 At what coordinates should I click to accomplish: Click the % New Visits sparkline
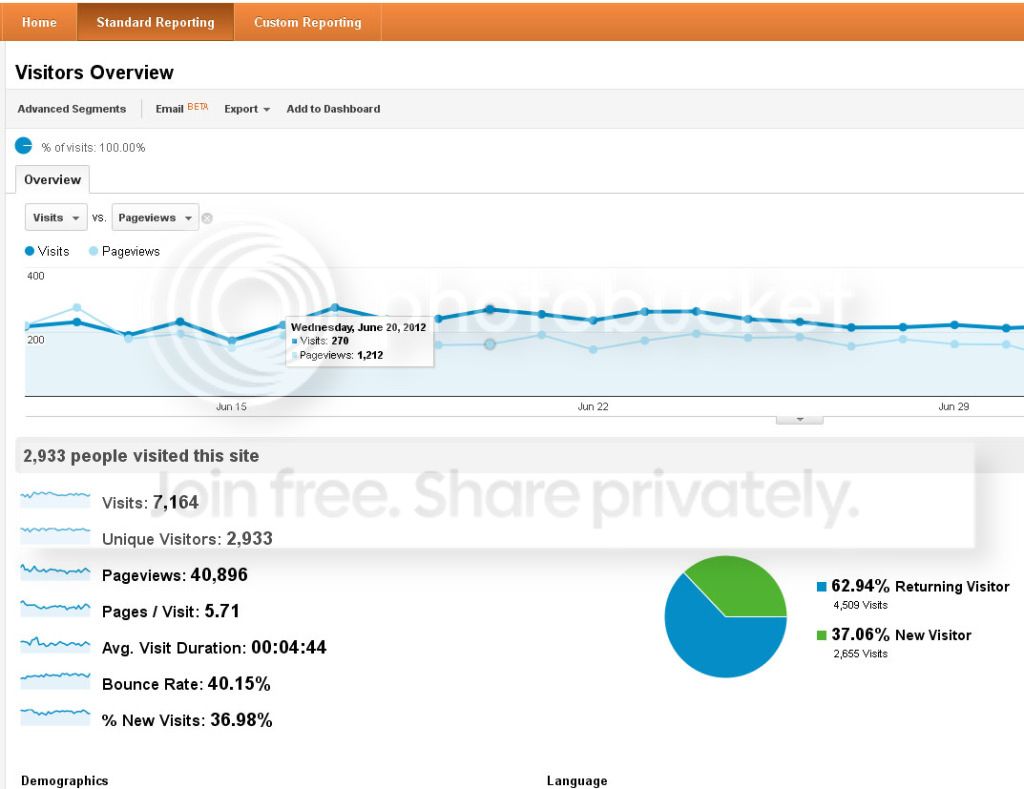point(55,715)
